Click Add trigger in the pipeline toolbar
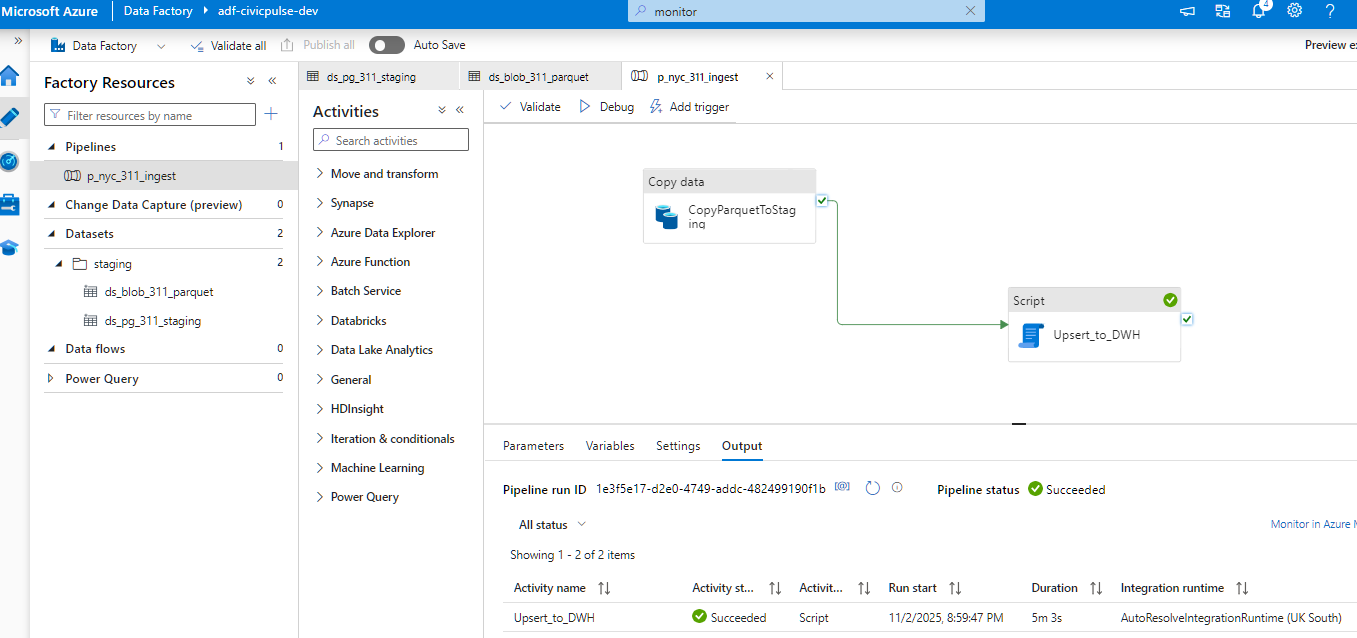Image resolution: width=1357 pixels, height=638 pixels. tap(689, 107)
